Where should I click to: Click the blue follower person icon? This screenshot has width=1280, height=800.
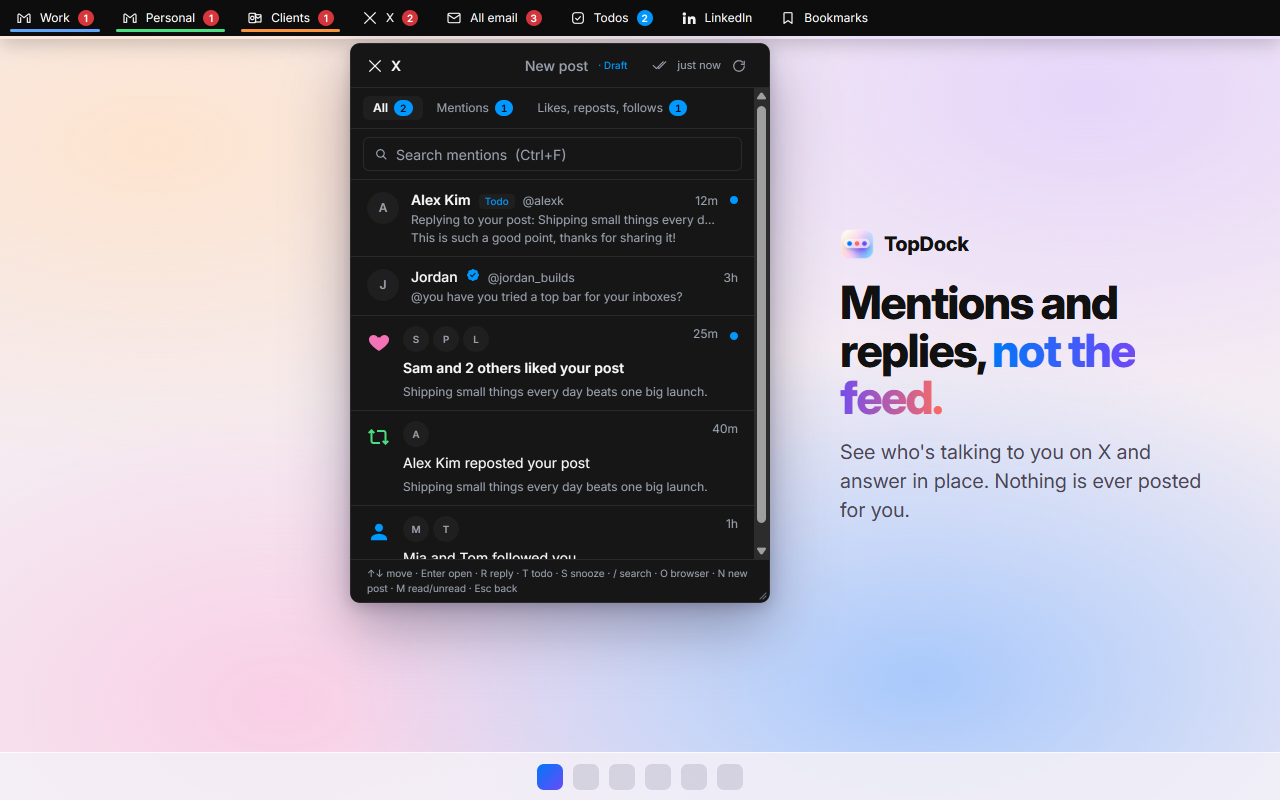pyautogui.click(x=379, y=532)
